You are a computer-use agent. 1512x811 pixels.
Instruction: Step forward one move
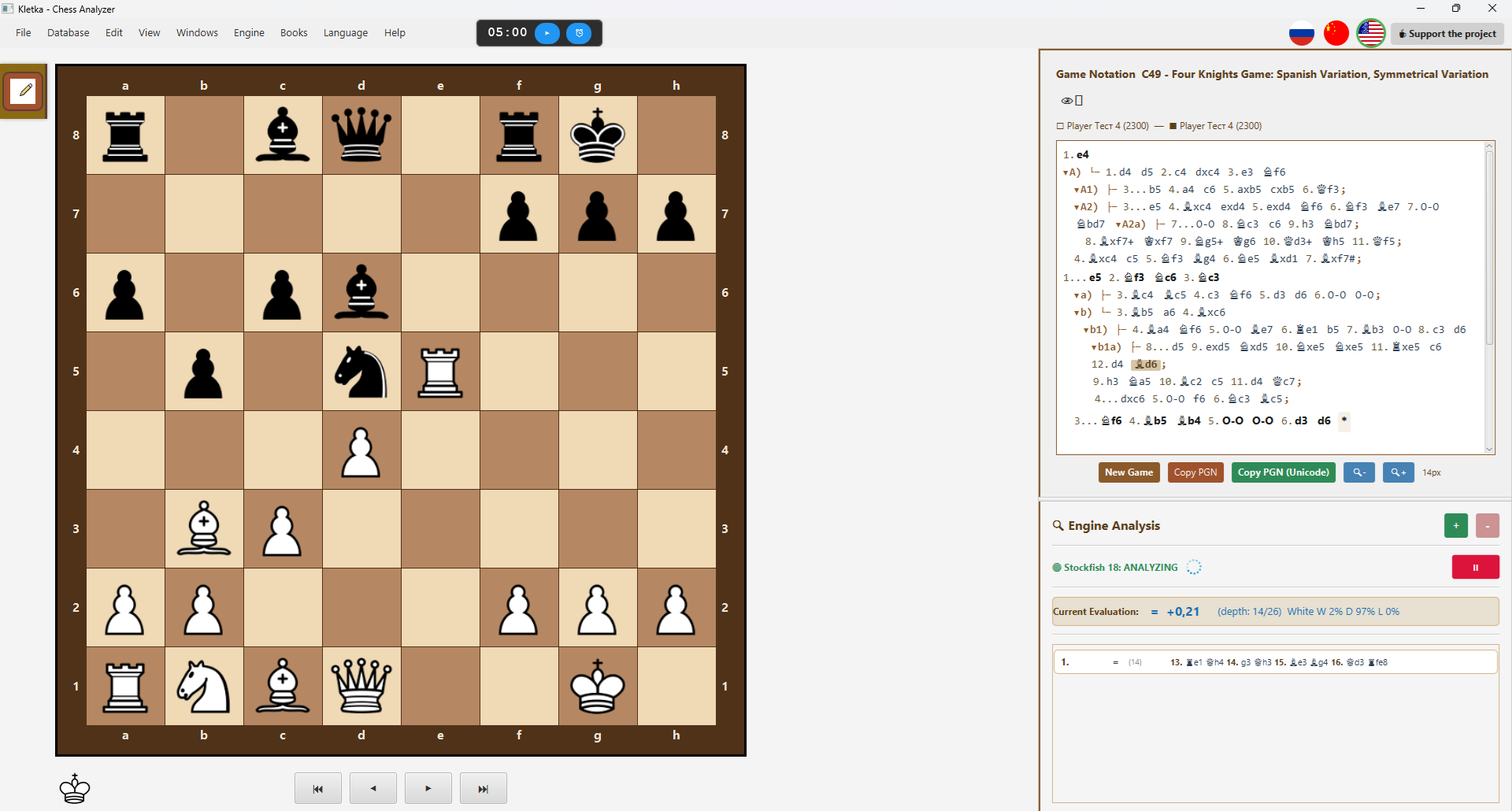pyautogui.click(x=428, y=788)
